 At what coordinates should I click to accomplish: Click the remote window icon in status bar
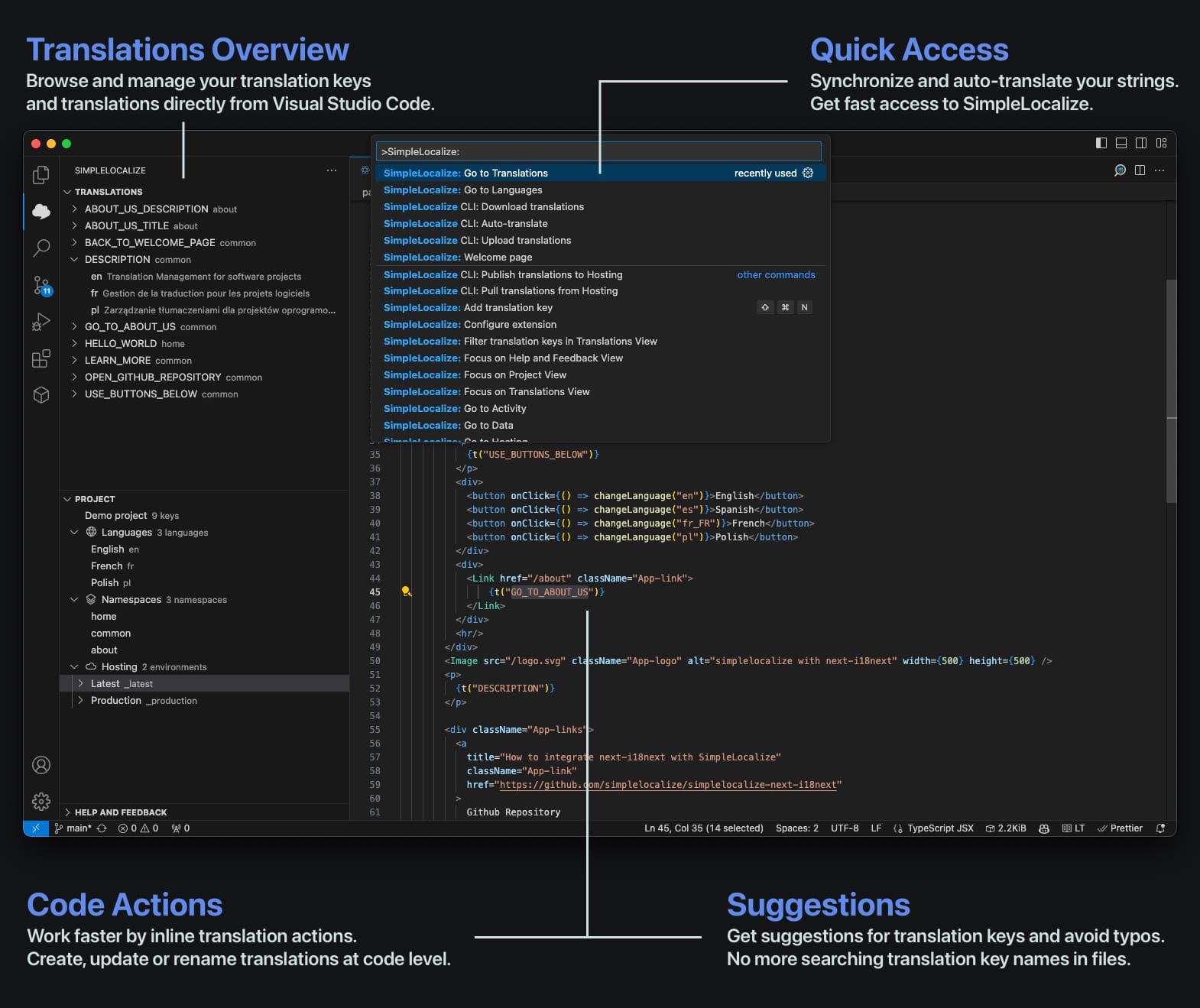(36, 828)
